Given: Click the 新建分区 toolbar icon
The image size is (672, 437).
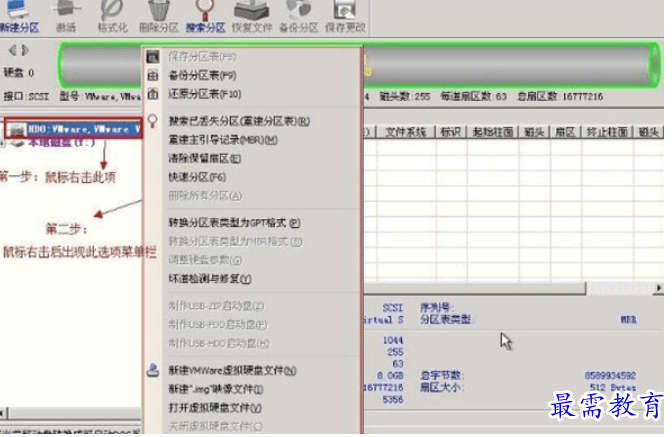Looking at the screenshot, I should pyautogui.click(x=17, y=9).
